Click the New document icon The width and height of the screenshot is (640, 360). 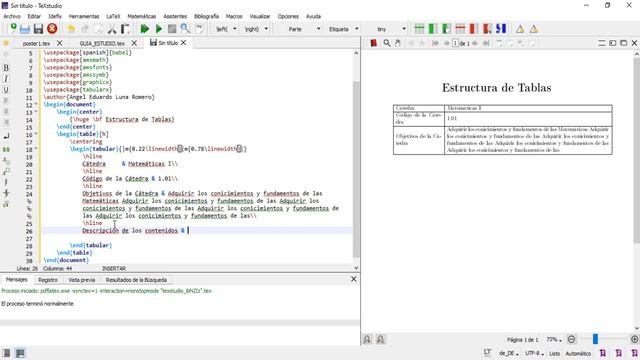click(12, 29)
